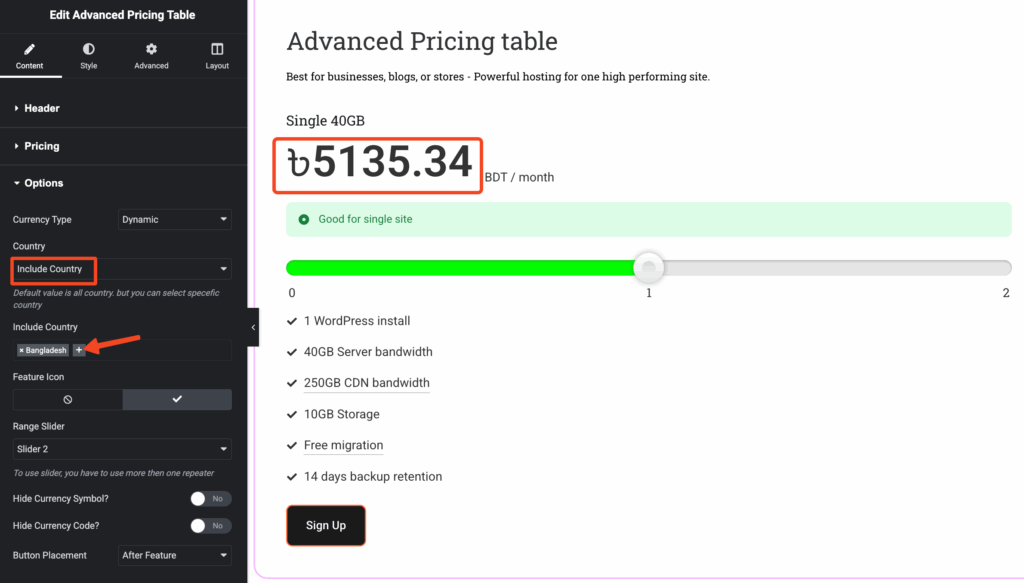Click the Layout panel icon
Image resolution: width=1024 pixels, height=583 pixels.
pyautogui.click(x=217, y=48)
